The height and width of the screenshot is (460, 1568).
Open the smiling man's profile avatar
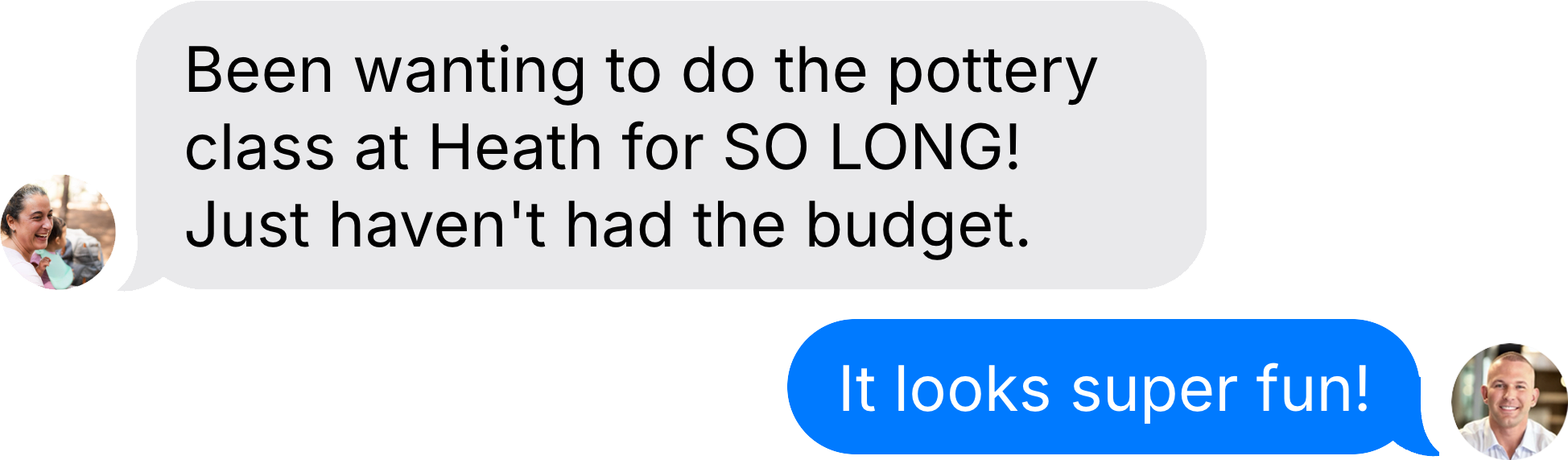pyautogui.click(x=1509, y=401)
